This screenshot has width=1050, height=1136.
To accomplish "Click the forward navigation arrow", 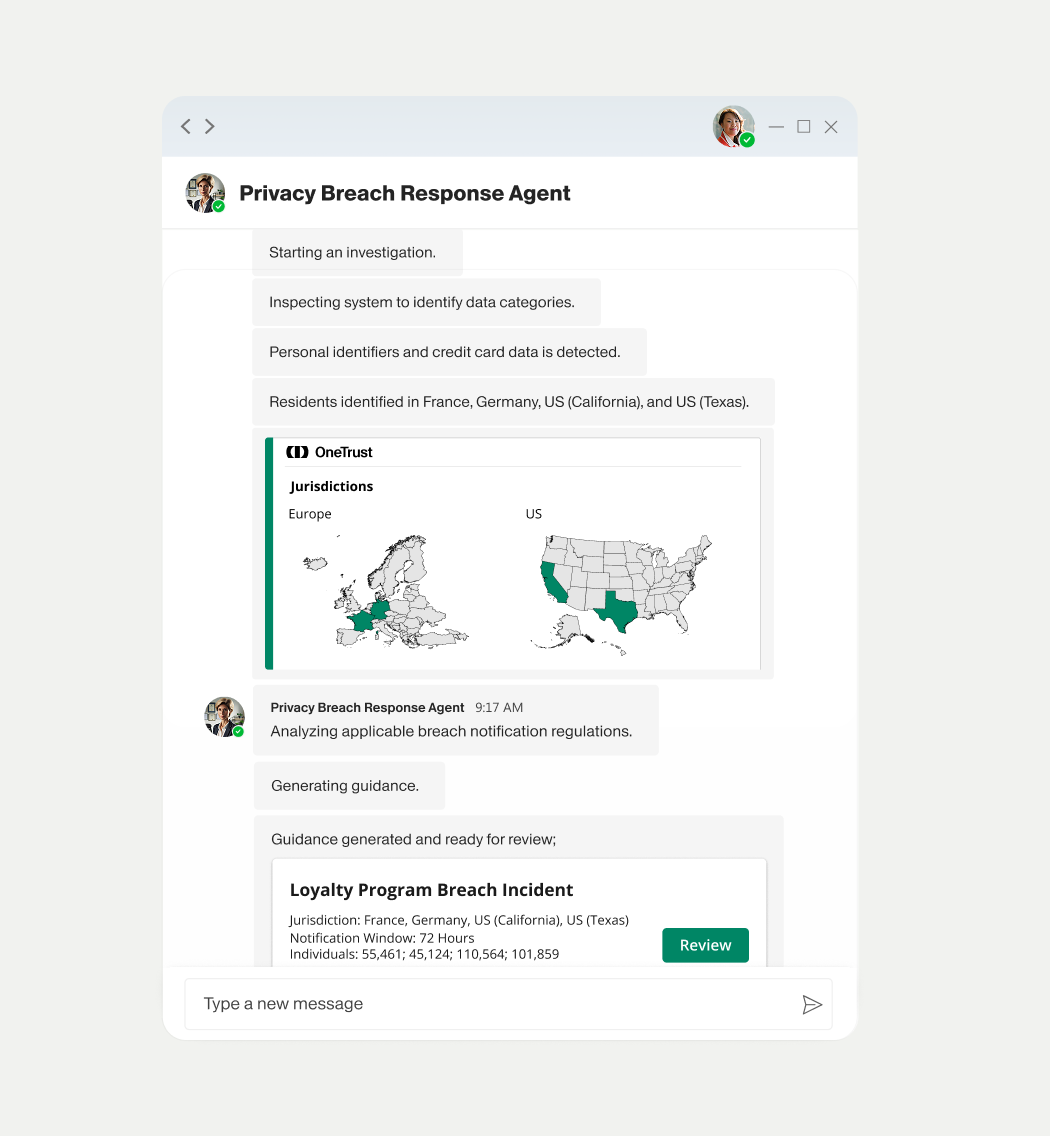I will tap(210, 126).
